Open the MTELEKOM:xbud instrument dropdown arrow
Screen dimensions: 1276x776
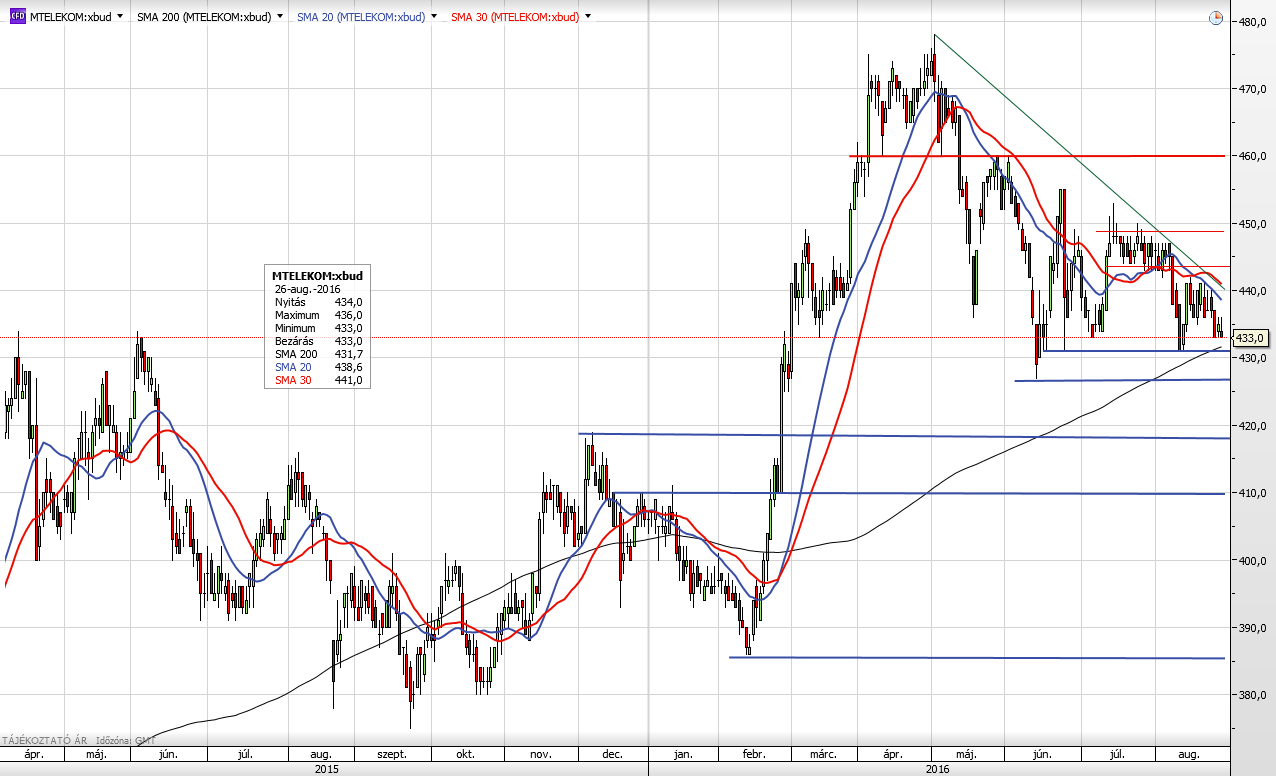point(121,17)
